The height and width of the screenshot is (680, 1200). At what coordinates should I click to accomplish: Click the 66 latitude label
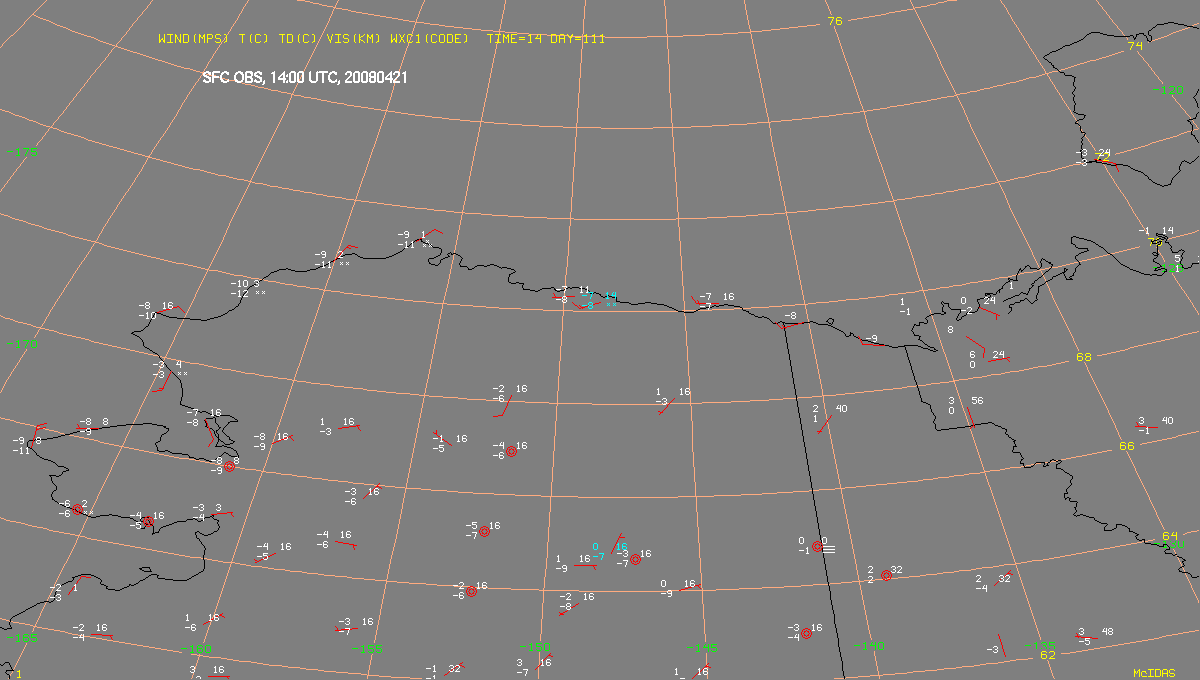[x=1126, y=446]
